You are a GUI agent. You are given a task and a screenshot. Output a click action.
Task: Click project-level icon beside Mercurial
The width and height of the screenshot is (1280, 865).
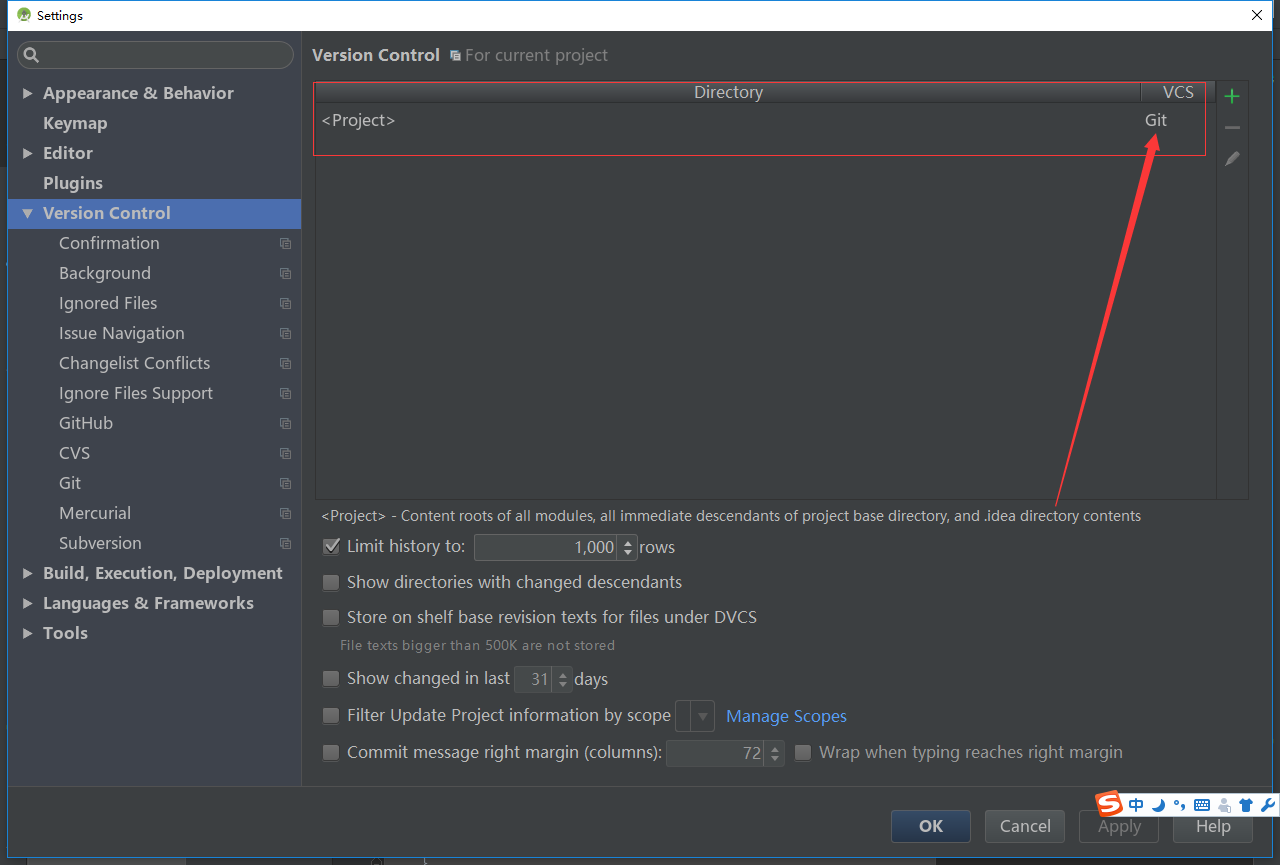tap(285, 513)
